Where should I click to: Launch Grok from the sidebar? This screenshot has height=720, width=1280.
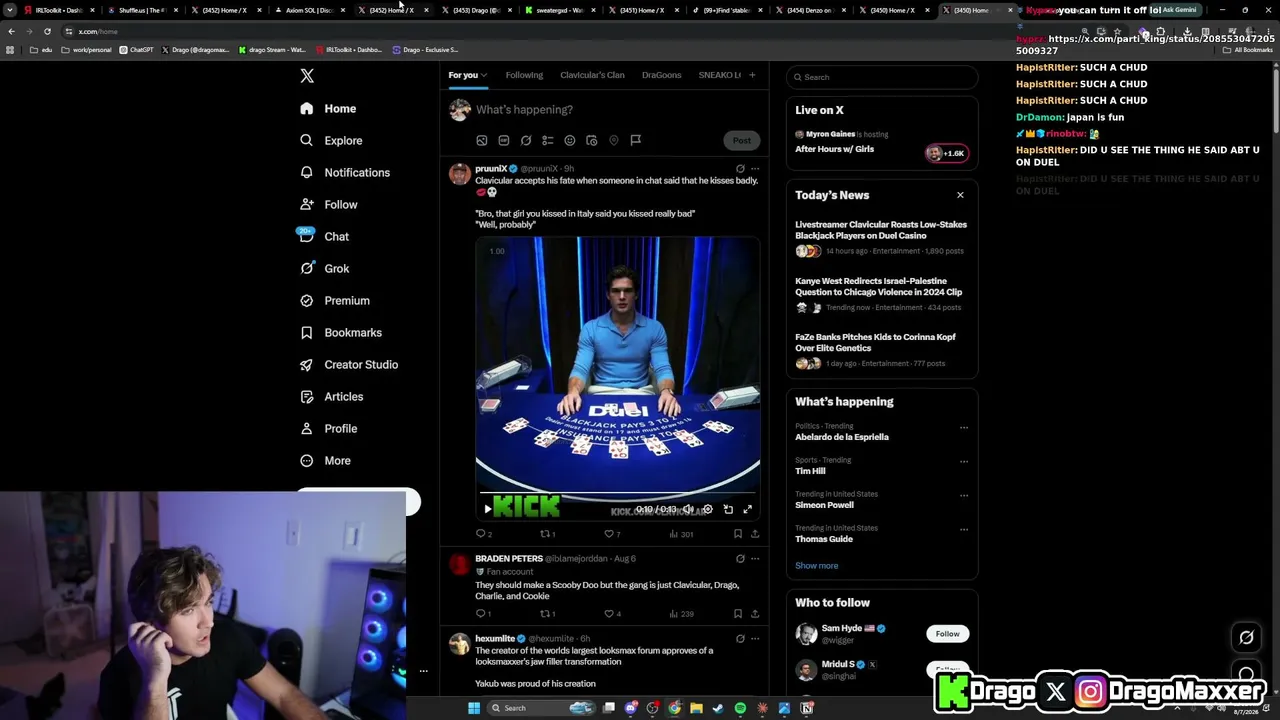pyautogui.click(x=324, y=268)
